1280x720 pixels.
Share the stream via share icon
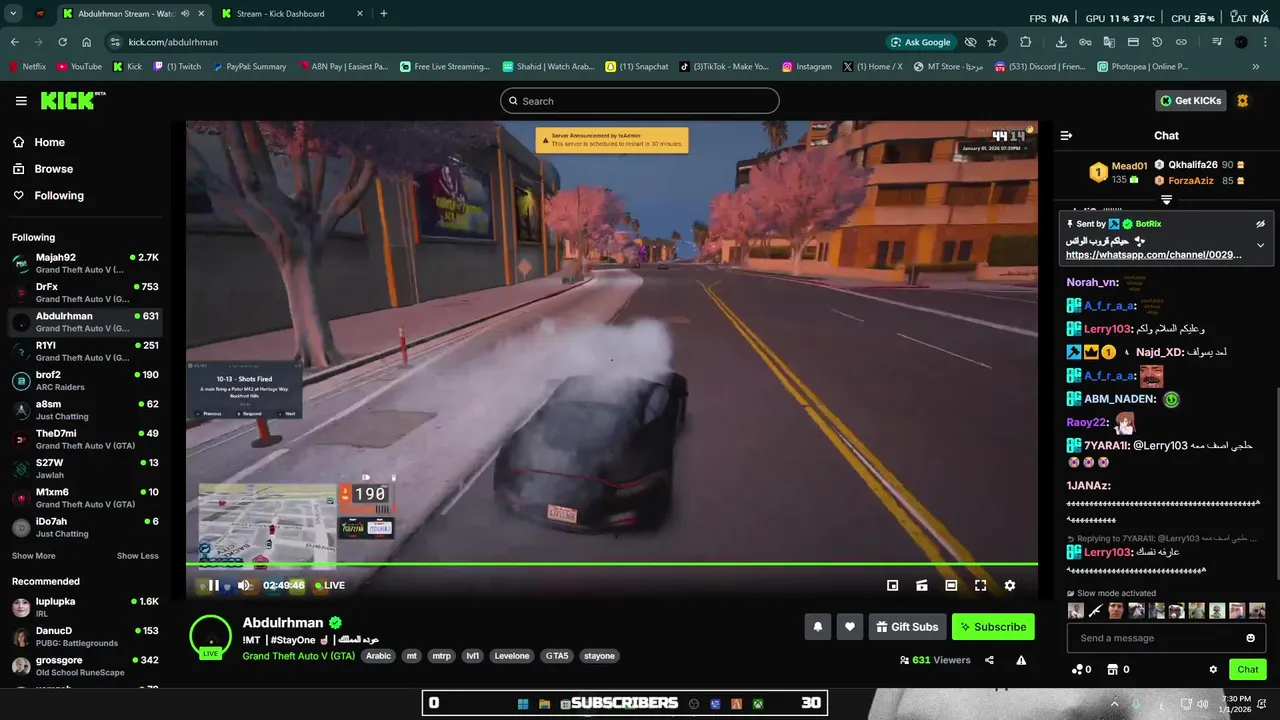click(x=989, y=660)
